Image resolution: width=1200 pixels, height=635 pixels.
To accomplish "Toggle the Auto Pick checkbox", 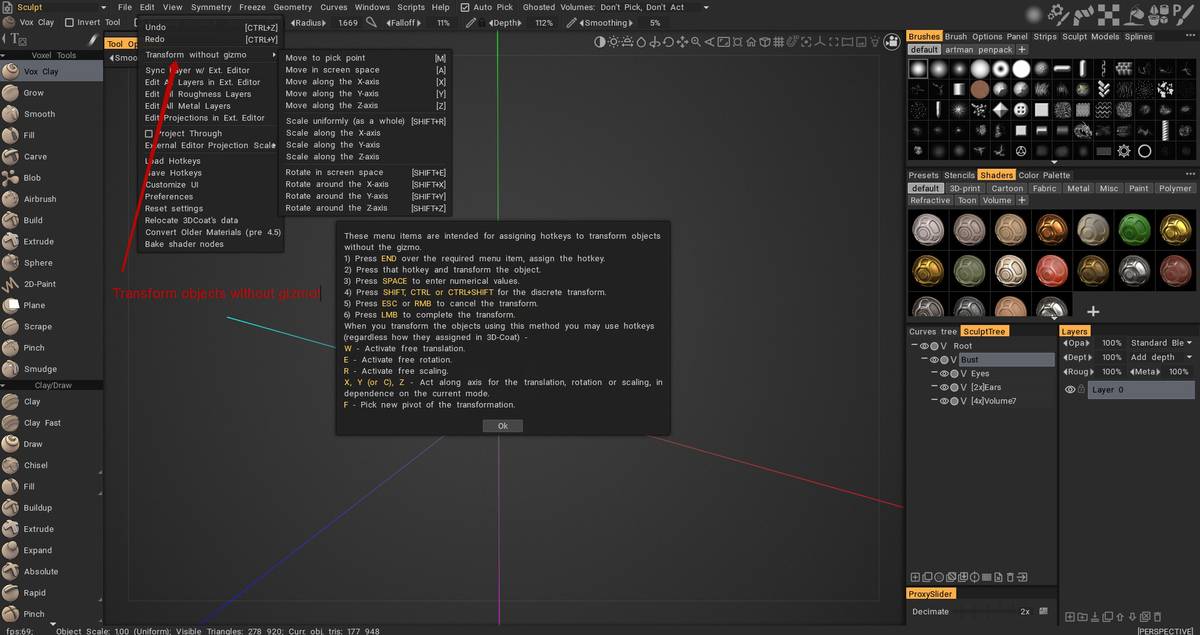I will point(464,7).
